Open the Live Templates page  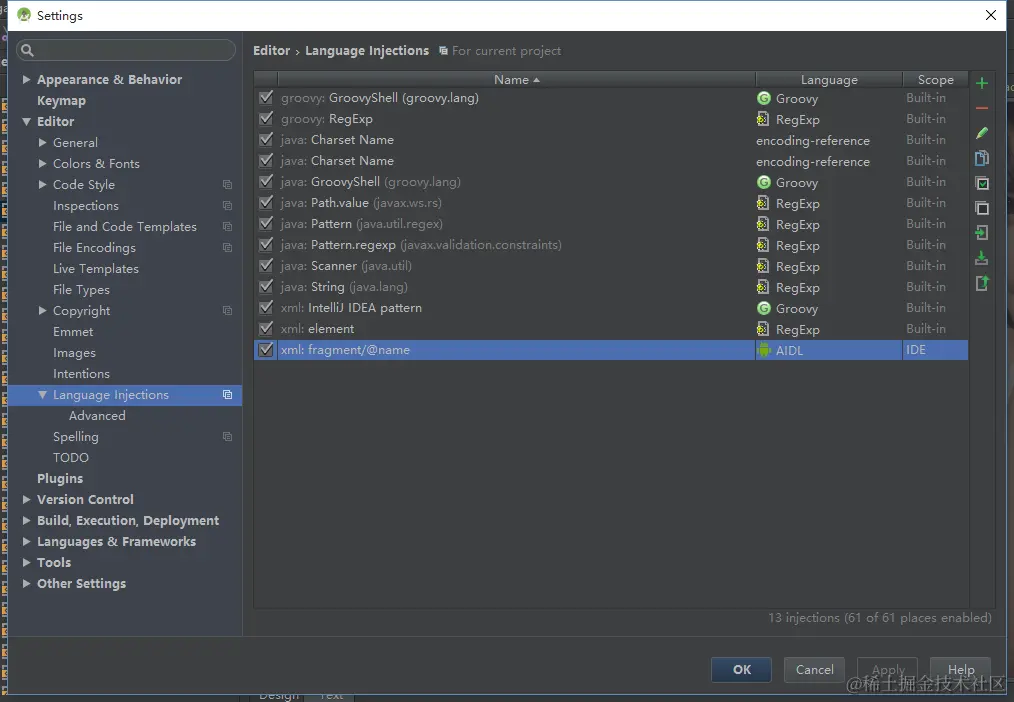(x=96, y=269)
